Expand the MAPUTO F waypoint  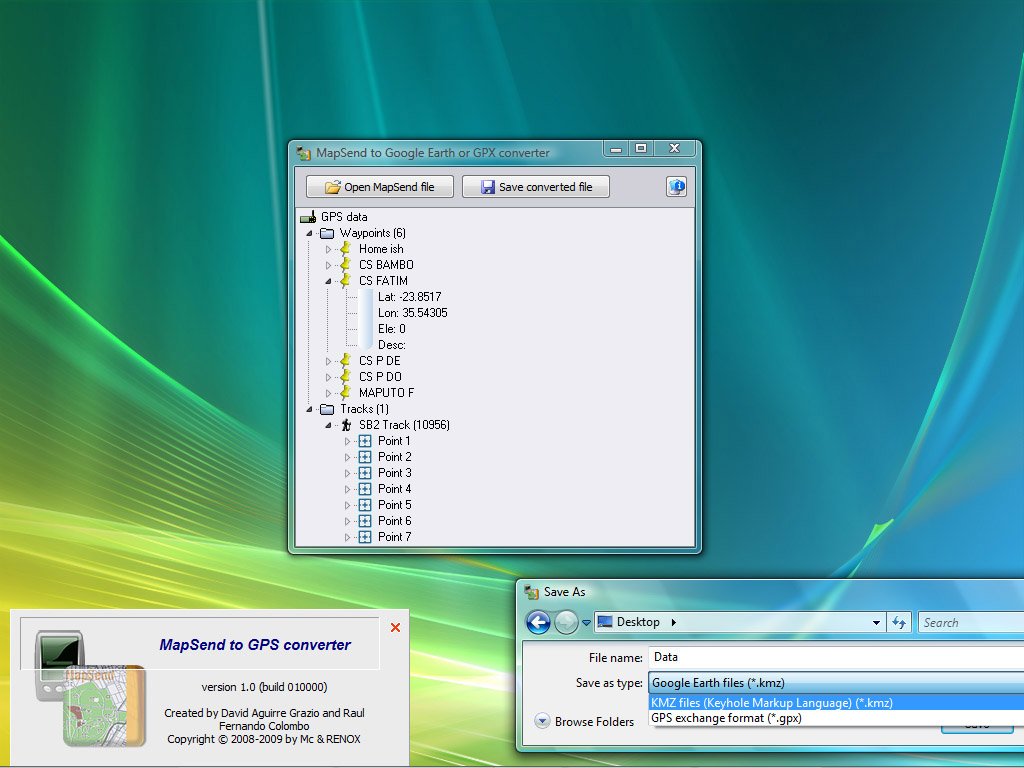click(x=328, y=393)
